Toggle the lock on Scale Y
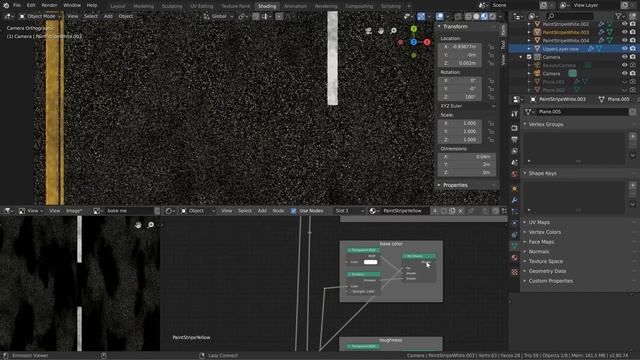Viewport: 640px width, 360px height. [491, 131]
